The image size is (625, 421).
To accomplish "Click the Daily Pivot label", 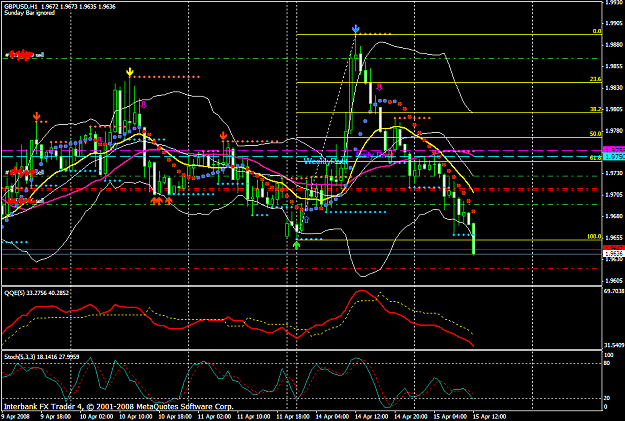I will tap(375, 155).
